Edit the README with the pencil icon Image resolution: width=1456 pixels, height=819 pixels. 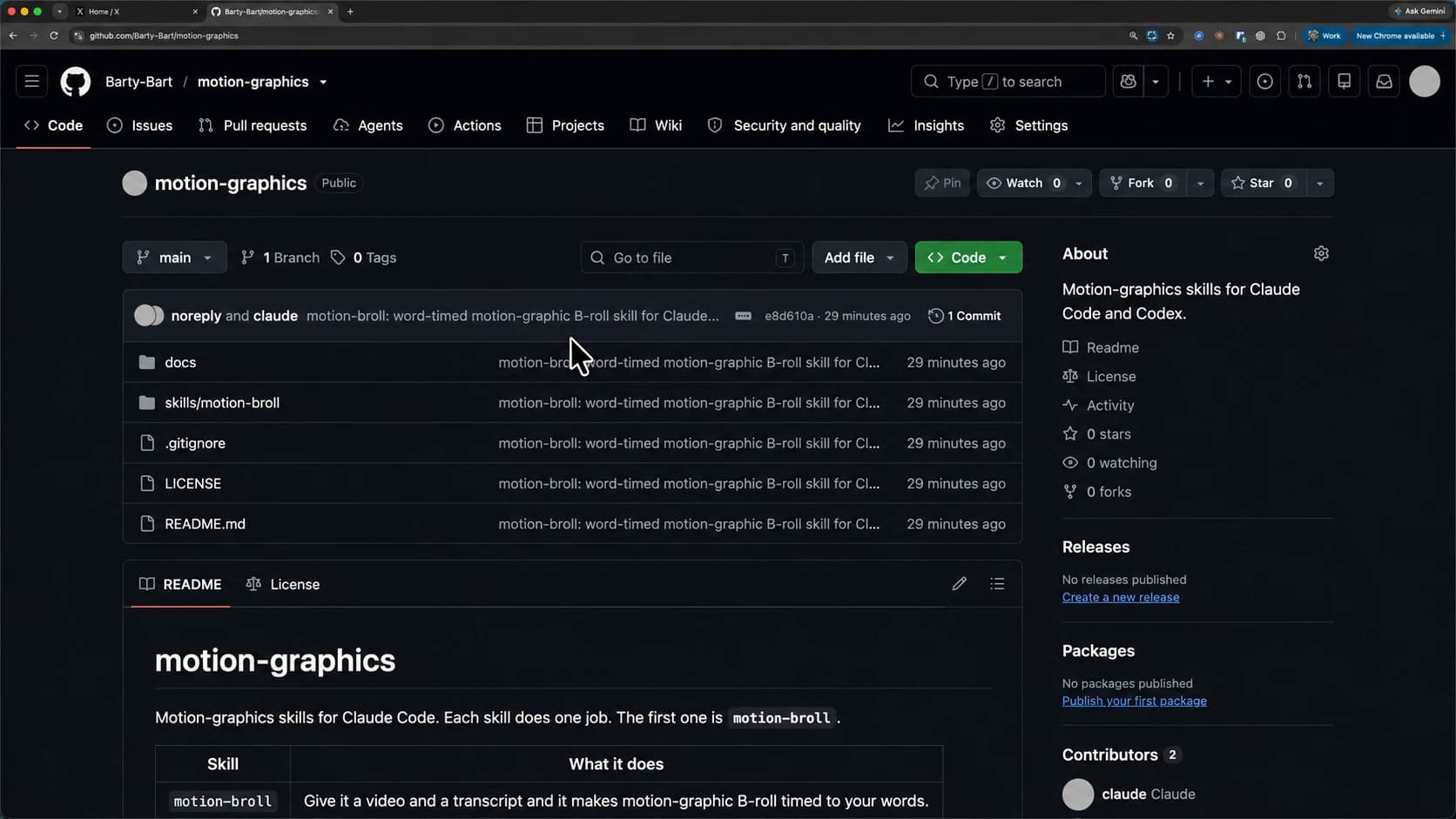click(959, 584)
